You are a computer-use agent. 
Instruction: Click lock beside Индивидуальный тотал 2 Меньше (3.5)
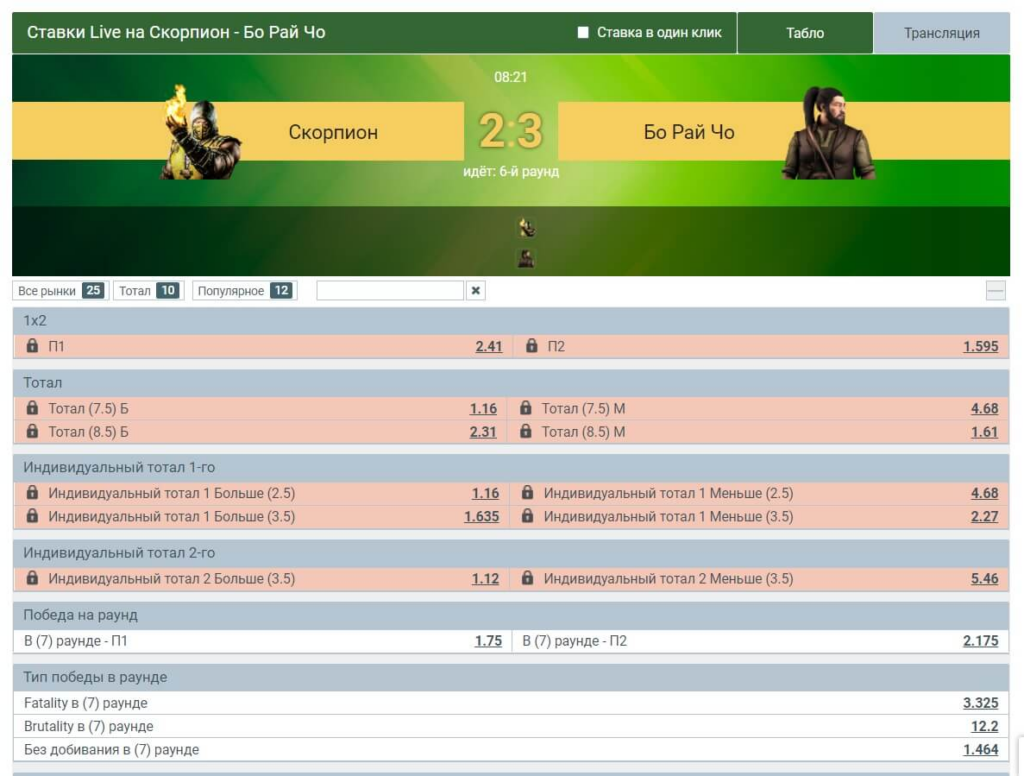click(x=528, y=578)
